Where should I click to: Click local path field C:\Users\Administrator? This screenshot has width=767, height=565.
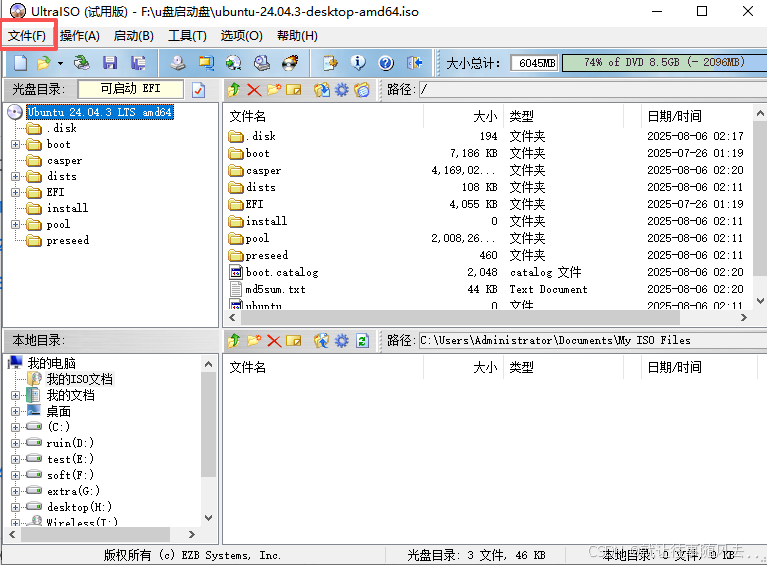click(593, 340)
